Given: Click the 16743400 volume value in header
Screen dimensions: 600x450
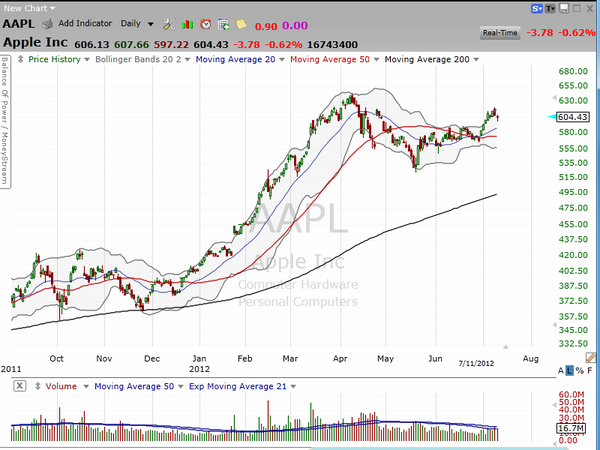Looking at the screenshot, I should [x=333, y=45].
